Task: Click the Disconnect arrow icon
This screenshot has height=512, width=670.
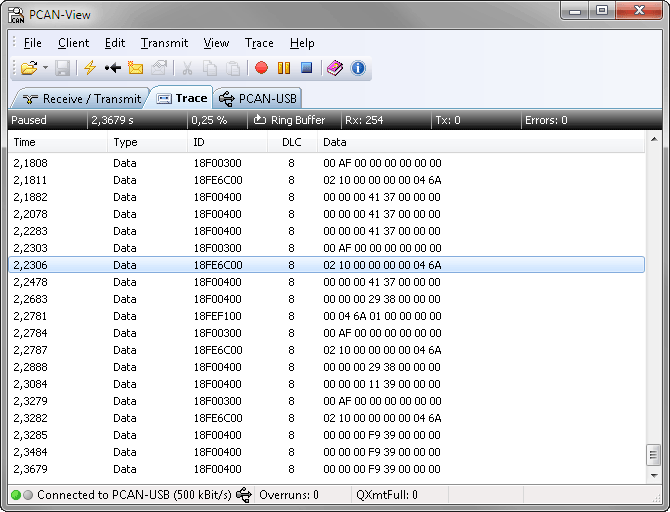Action: point(113,68)
